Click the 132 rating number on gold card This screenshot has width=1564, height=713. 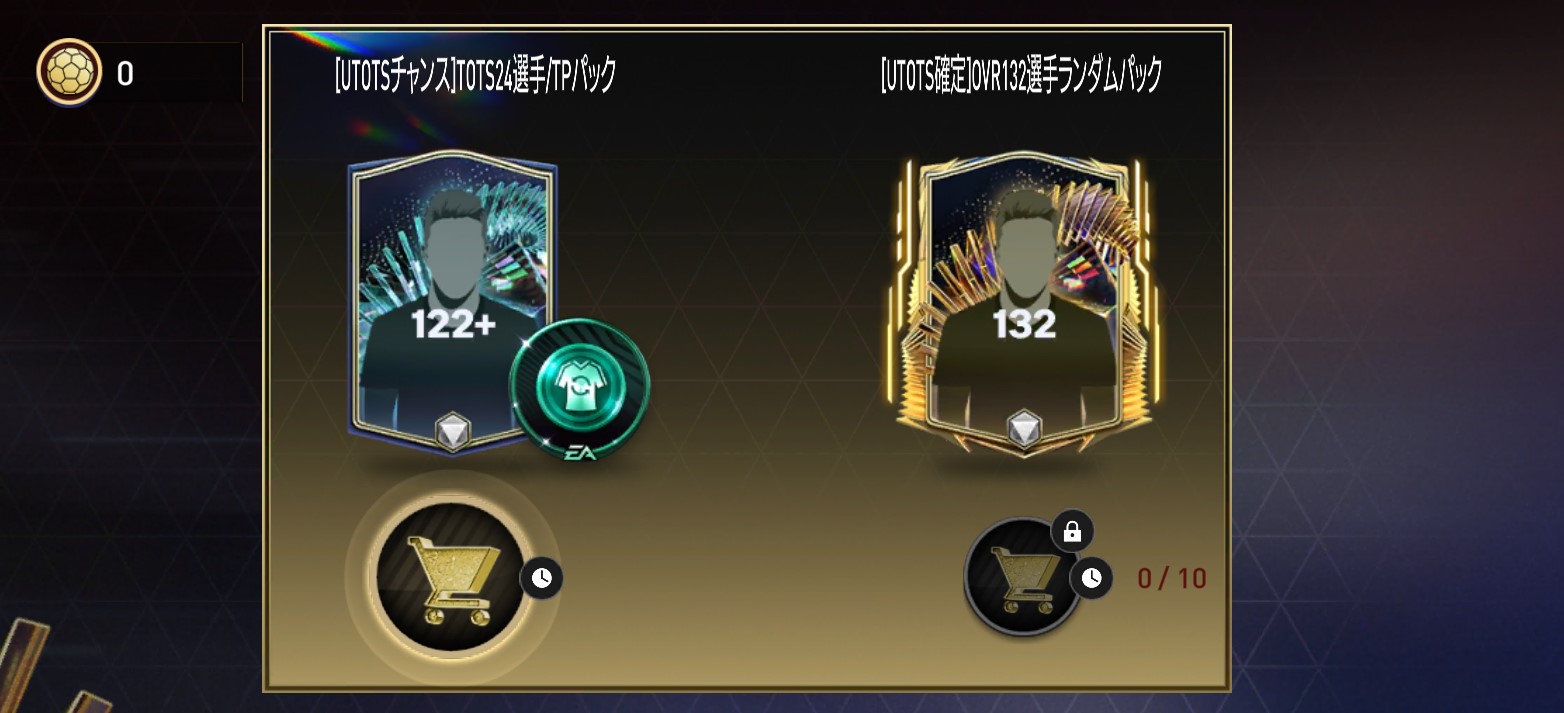[x=1023, y=324]
